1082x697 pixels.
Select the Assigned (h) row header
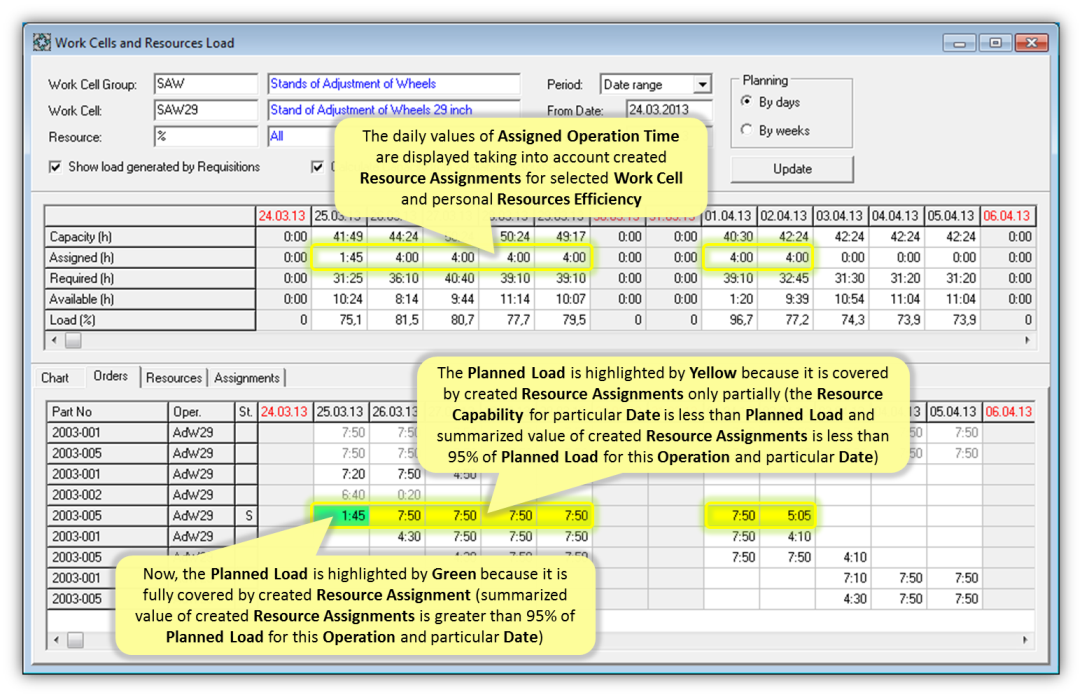[150, 257]
